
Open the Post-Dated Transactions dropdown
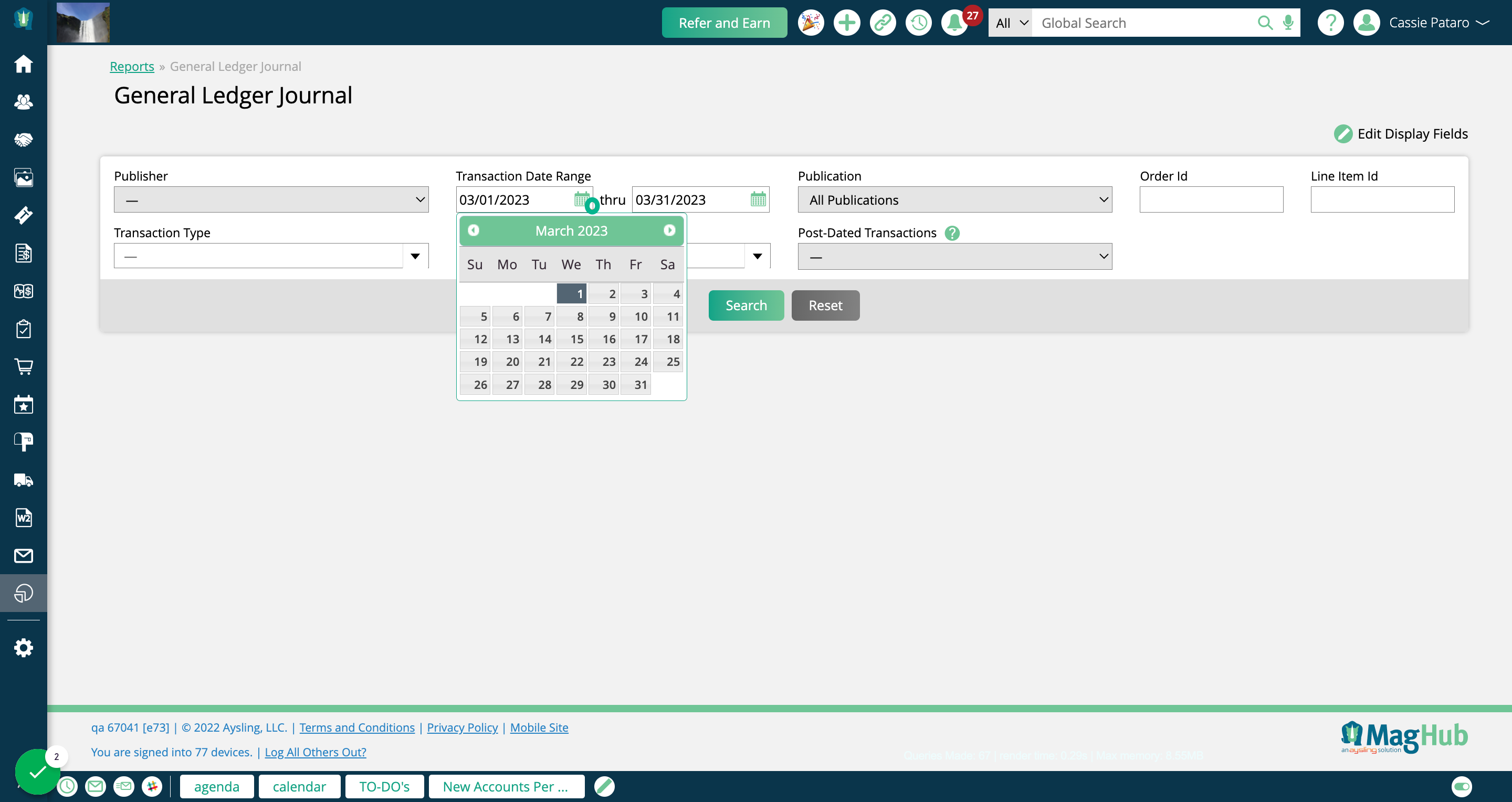(x=954, y=256)
